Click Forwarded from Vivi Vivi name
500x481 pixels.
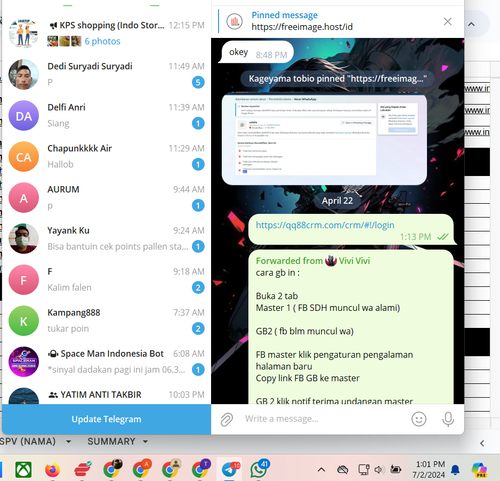(x=354, y=261)
